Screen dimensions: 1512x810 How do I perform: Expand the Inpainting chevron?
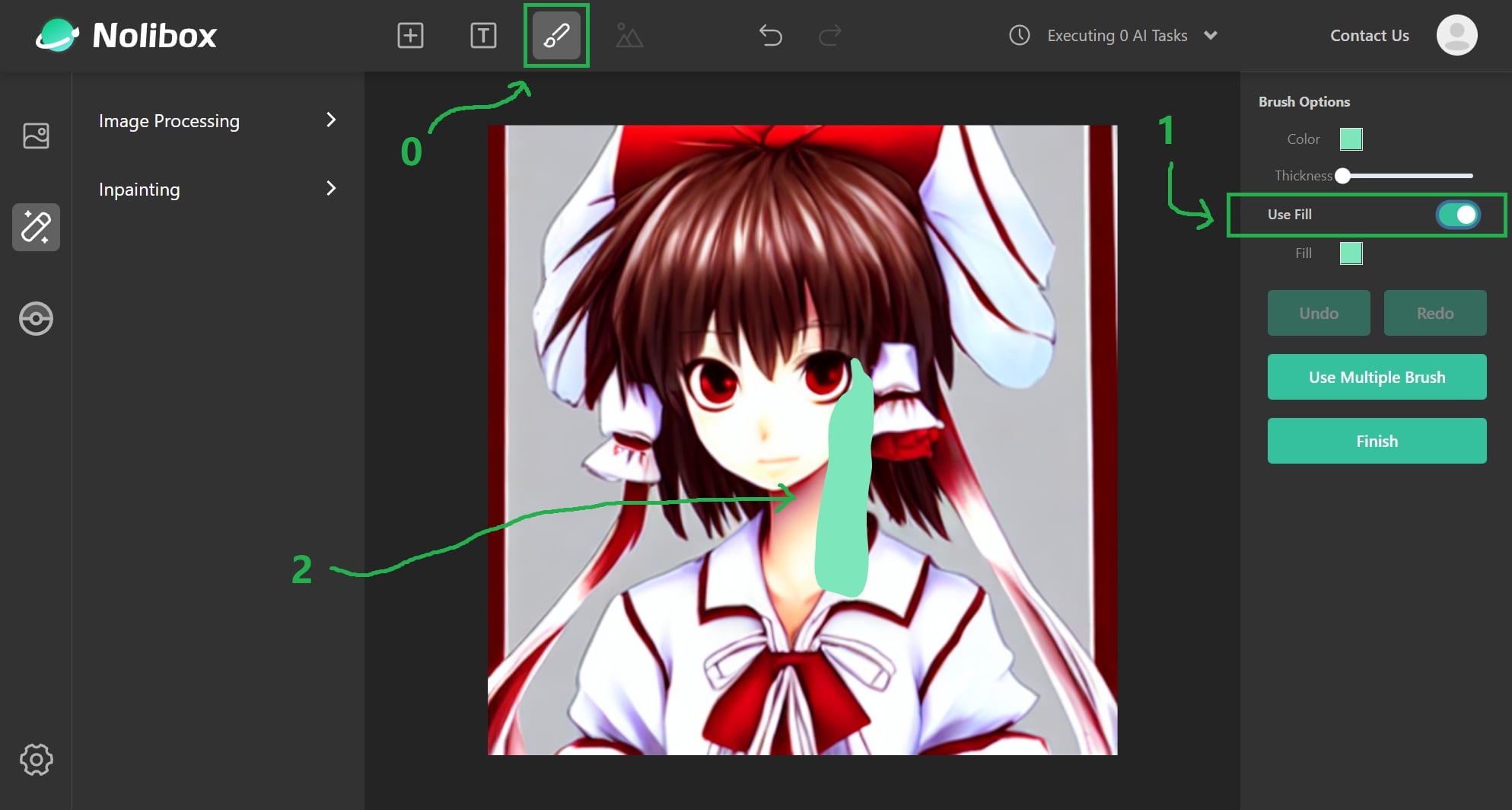click(331, 188)
